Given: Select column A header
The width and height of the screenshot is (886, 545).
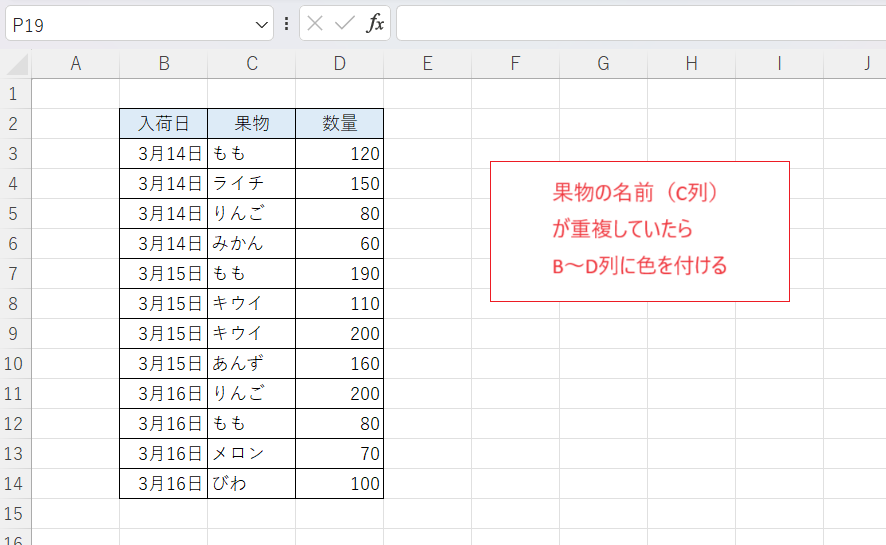Looking at the screenshot, I should [76, 64].
